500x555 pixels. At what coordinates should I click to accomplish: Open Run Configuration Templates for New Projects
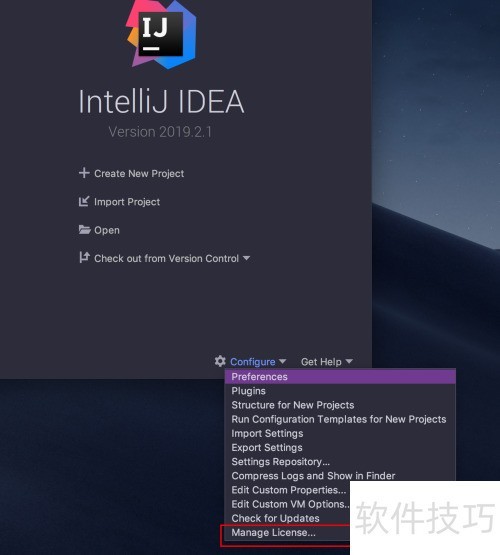(x=340, y=419)
